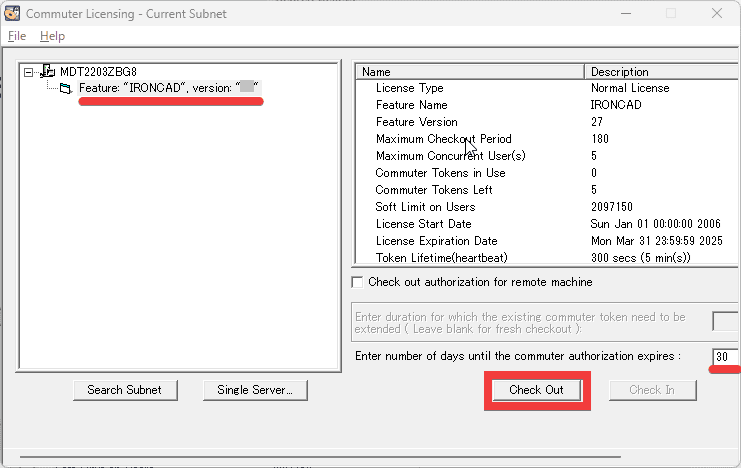Select the Commuter Tokens in Use row
This screenshot has width=741, height=468.
pyautogui.click(x=547, y=173)
